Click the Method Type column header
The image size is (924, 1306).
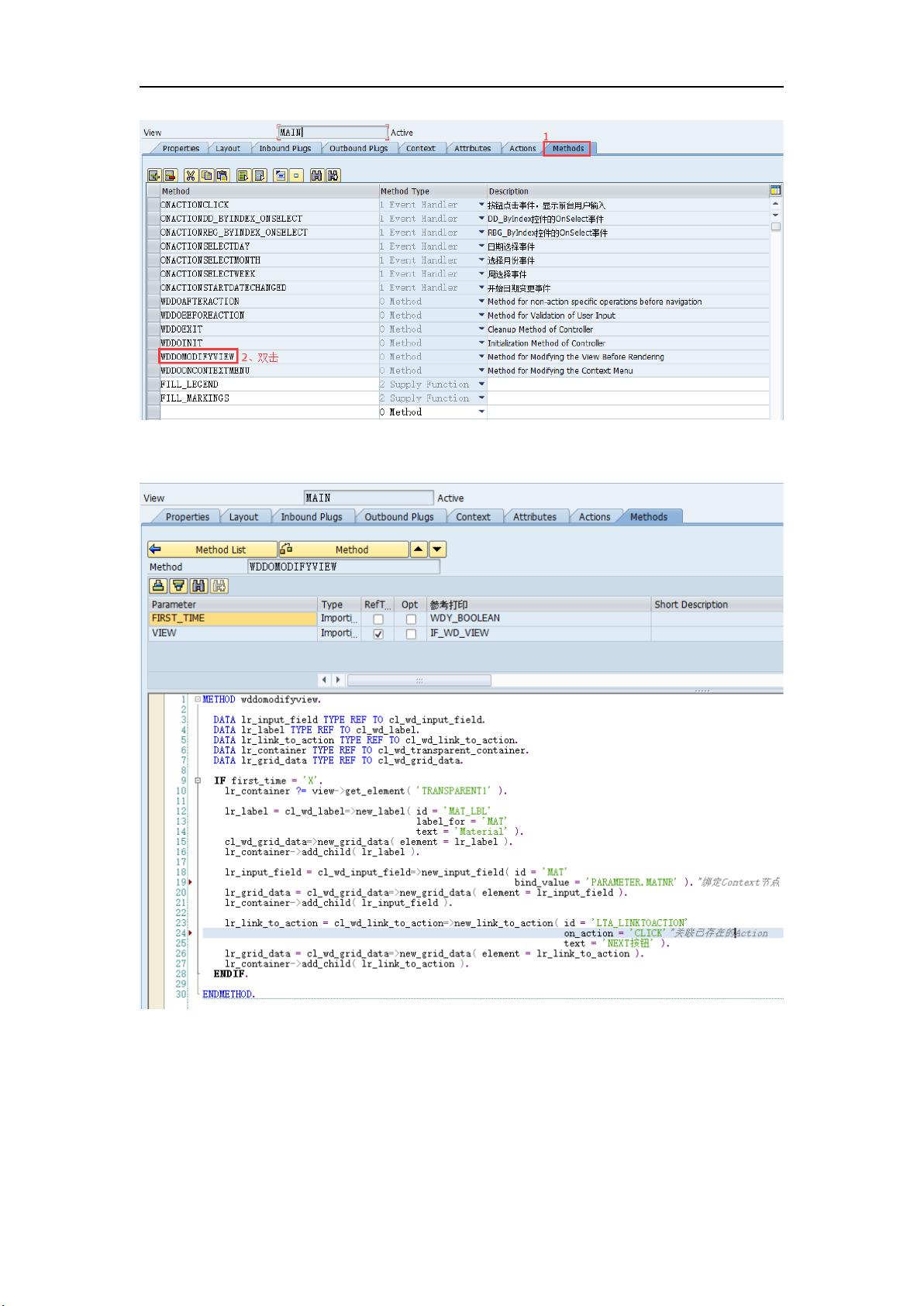coord(432,191)
